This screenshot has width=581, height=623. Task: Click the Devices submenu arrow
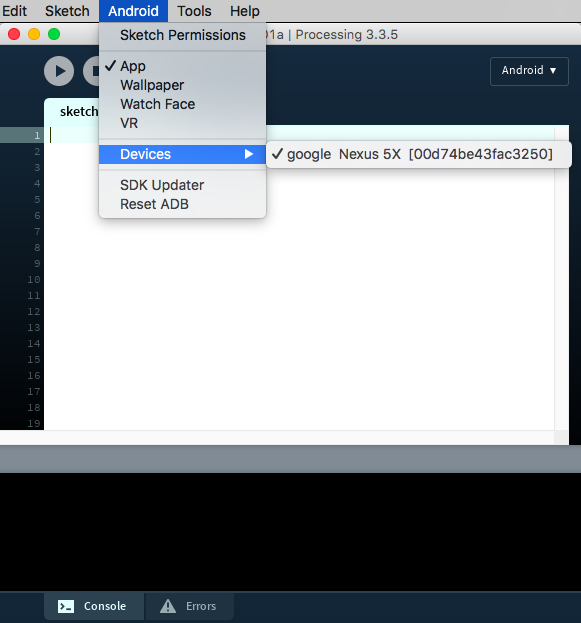coord(249,154)
